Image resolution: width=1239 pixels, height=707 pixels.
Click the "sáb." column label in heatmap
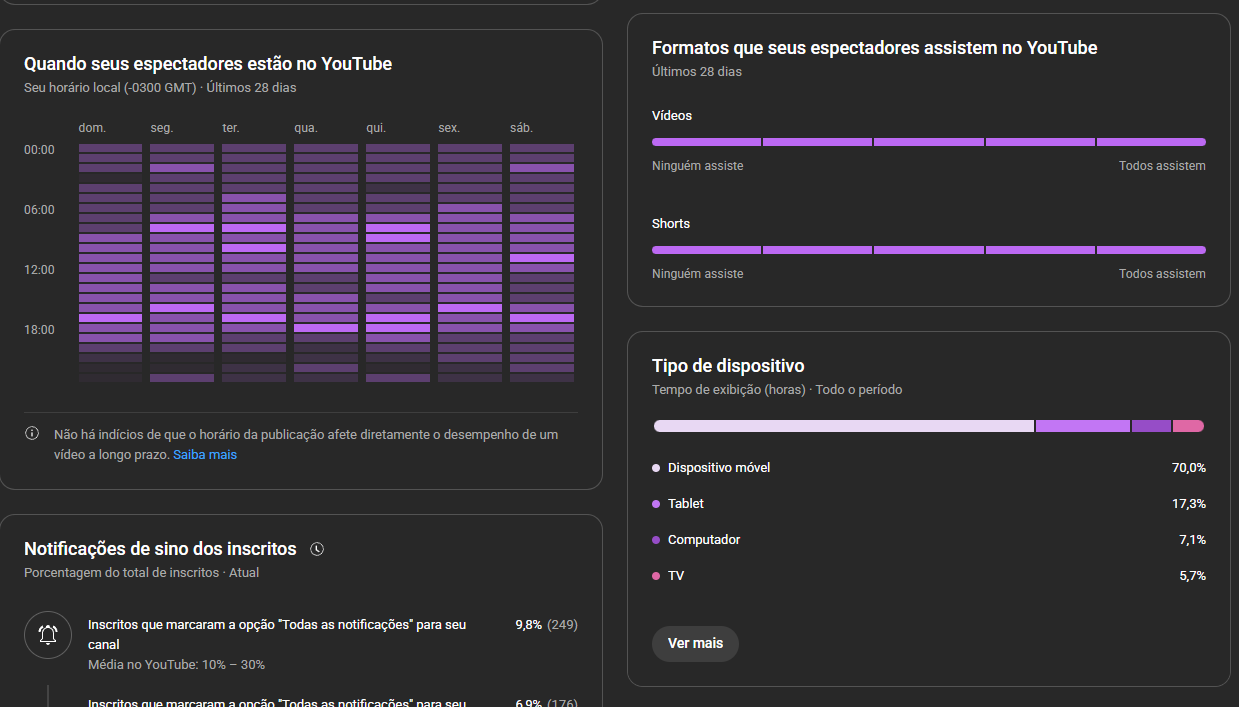point(521,128)
